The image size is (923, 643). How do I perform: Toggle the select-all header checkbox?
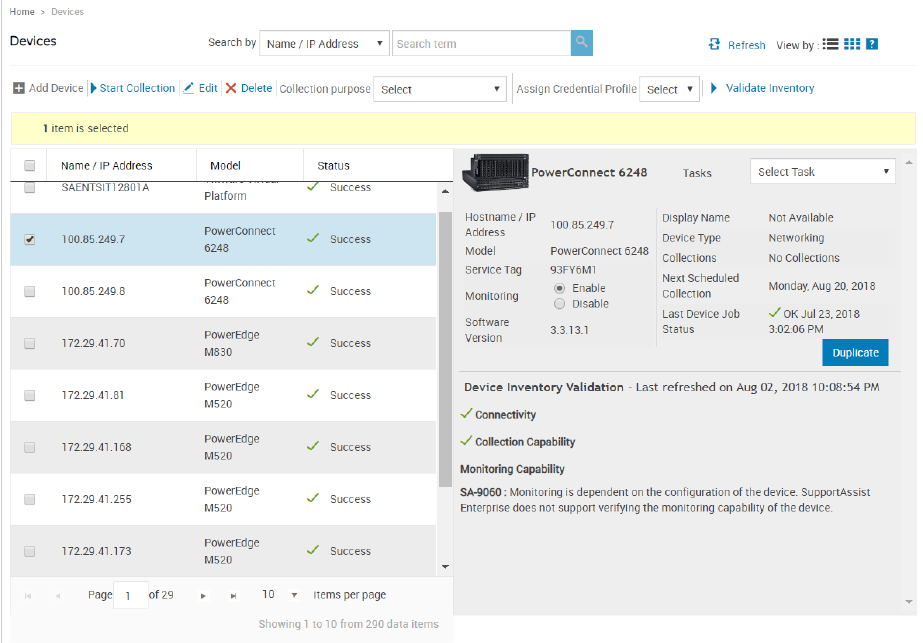(29, 165)
